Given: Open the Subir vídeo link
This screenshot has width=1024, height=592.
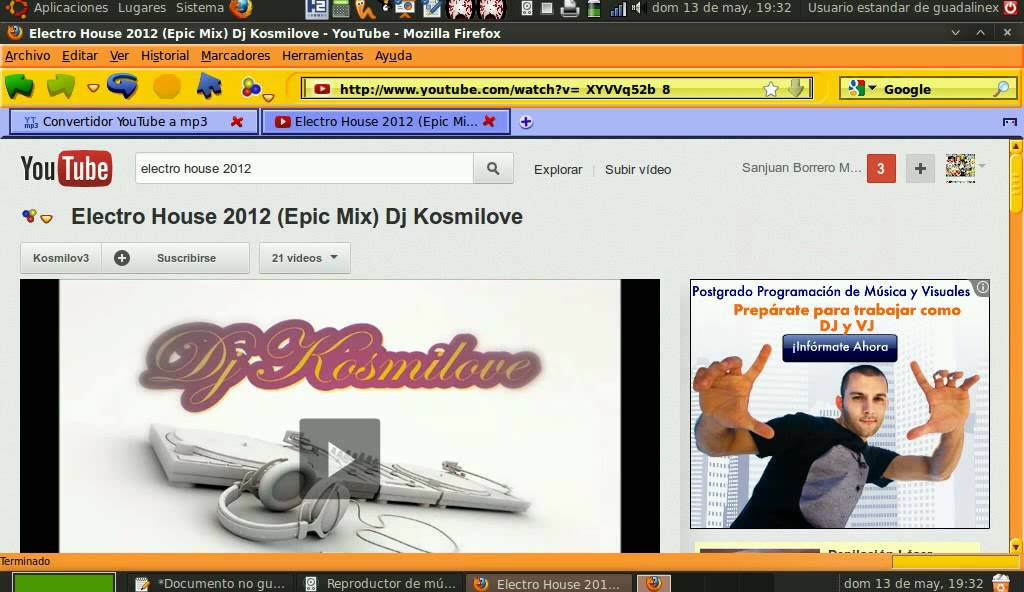Looking at the screenshot, I should (x=638, y=169).
